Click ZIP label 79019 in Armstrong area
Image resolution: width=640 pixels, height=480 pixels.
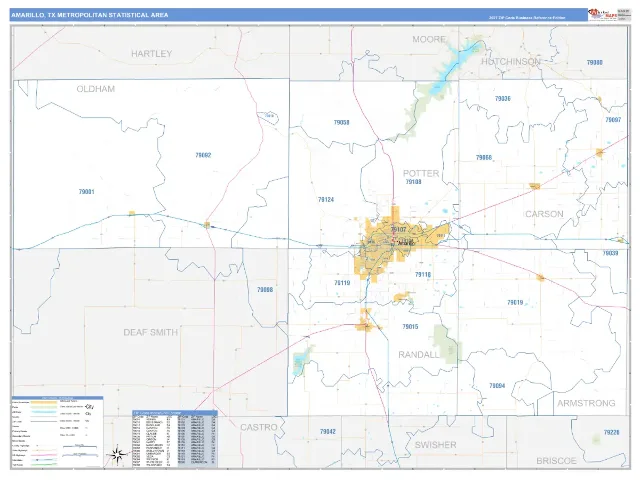pos(515,302)
